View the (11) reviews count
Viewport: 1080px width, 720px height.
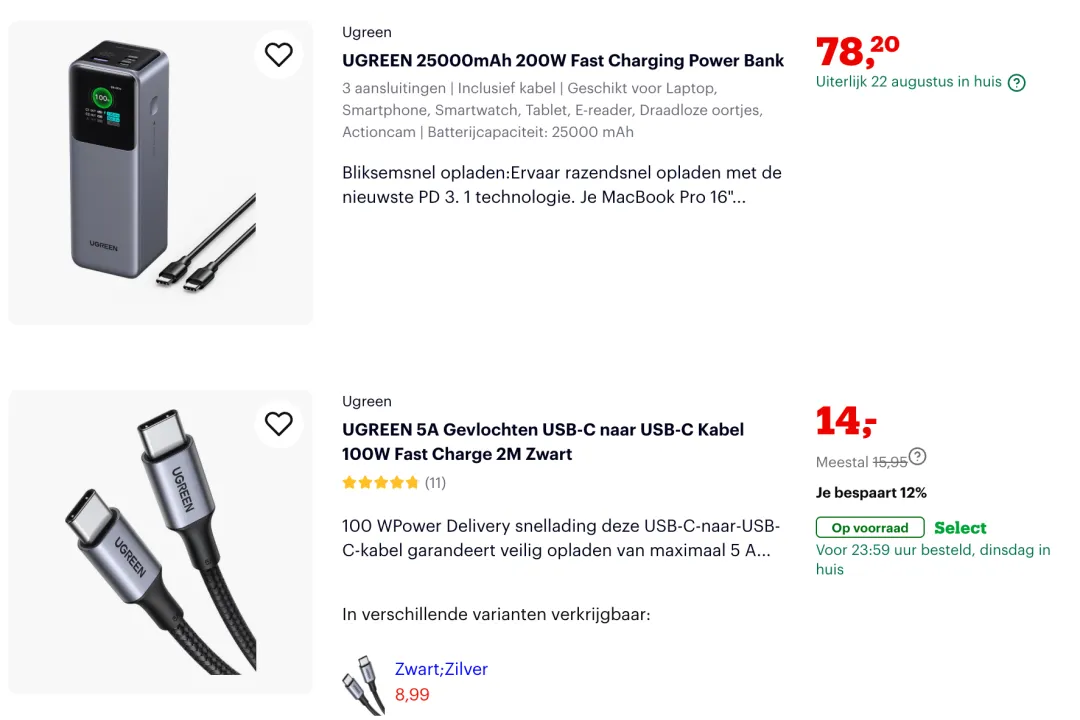point(435,483)
